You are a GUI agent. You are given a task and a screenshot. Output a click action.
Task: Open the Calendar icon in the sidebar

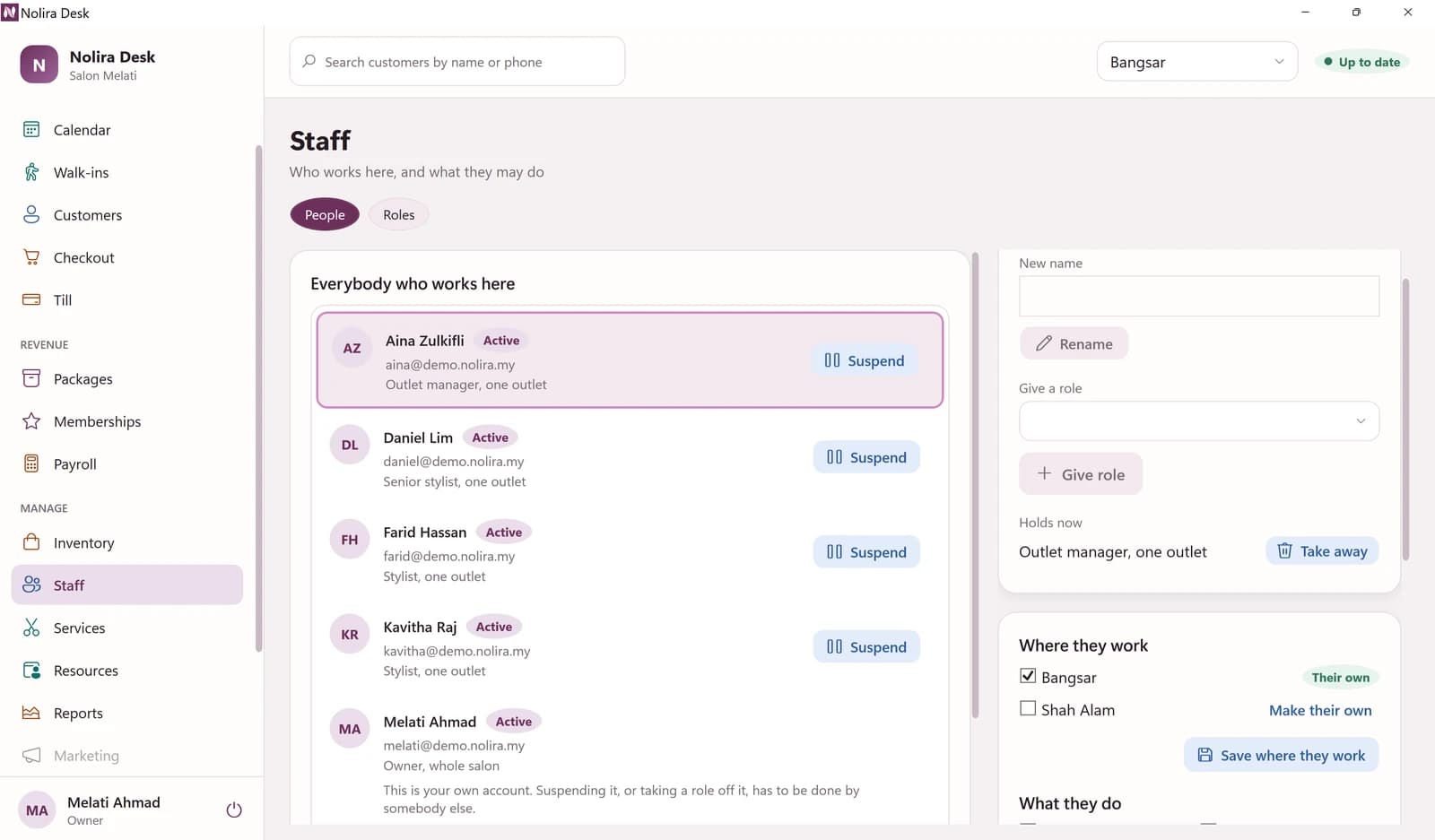click(31, 130)
